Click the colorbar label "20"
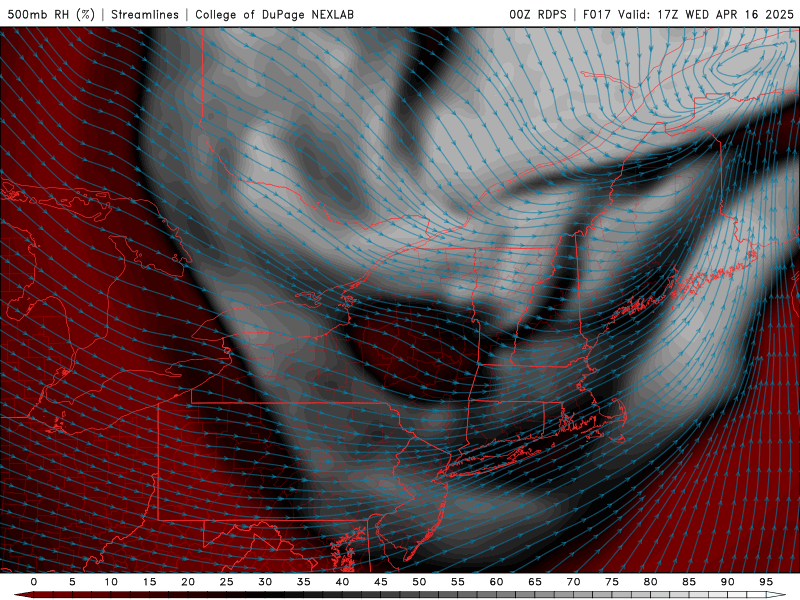The width and height of the screenshot is (800, 600). click(188, 582)
